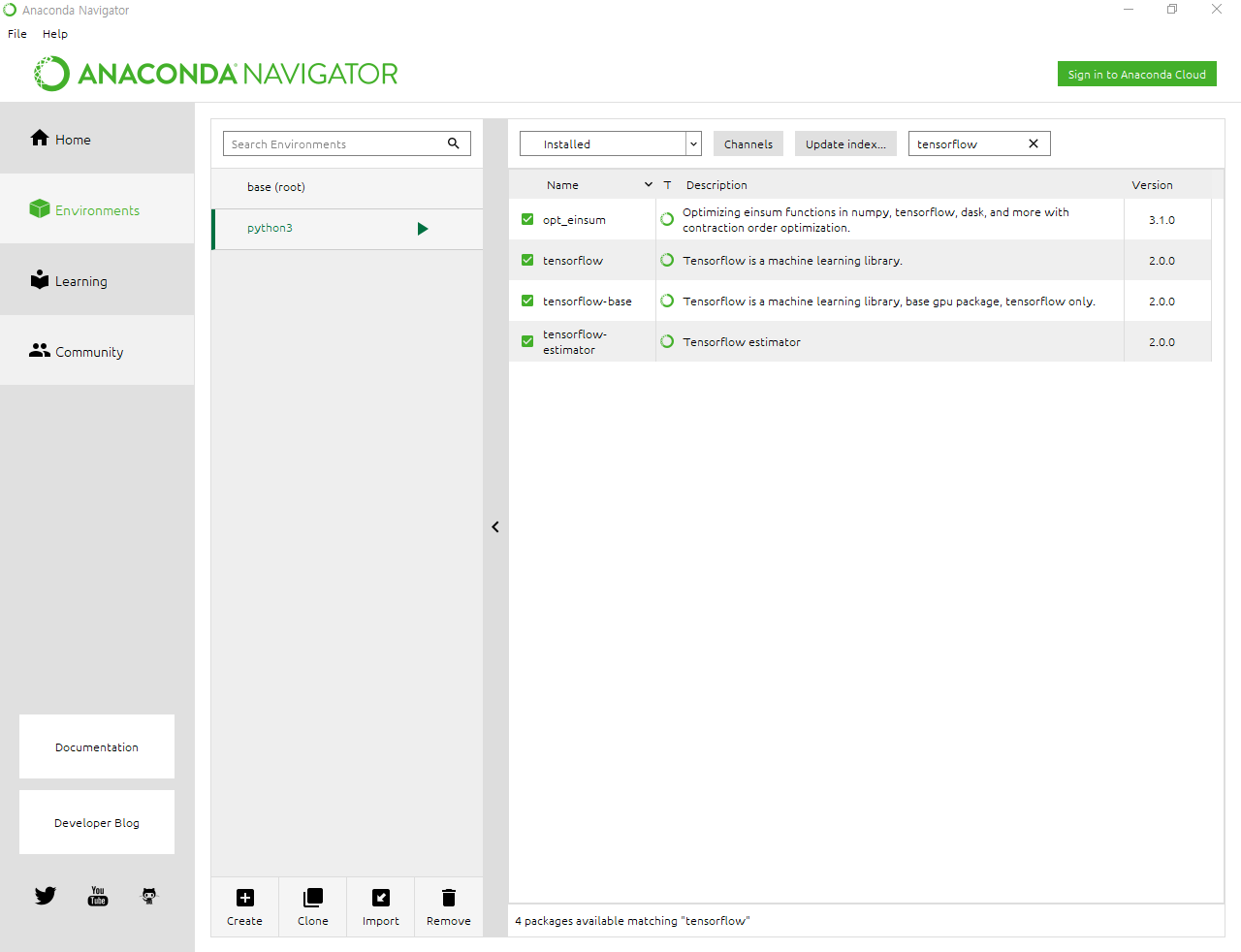The width and height of the screenshot is (1241, 952).
Task: Click the Clone environment icon
Action: click(x=313, y=898)
